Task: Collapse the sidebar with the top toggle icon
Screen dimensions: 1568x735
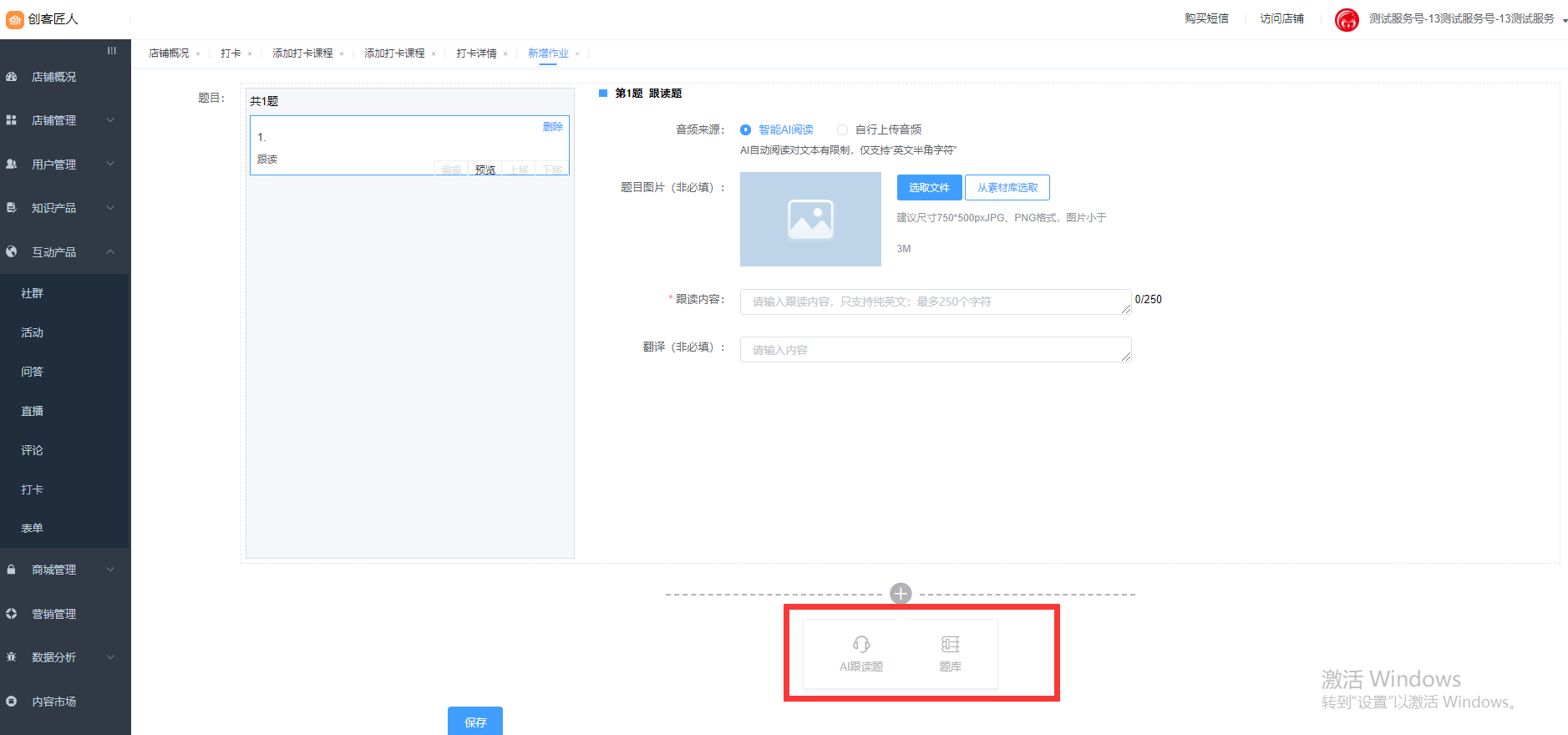Action: 112,51
